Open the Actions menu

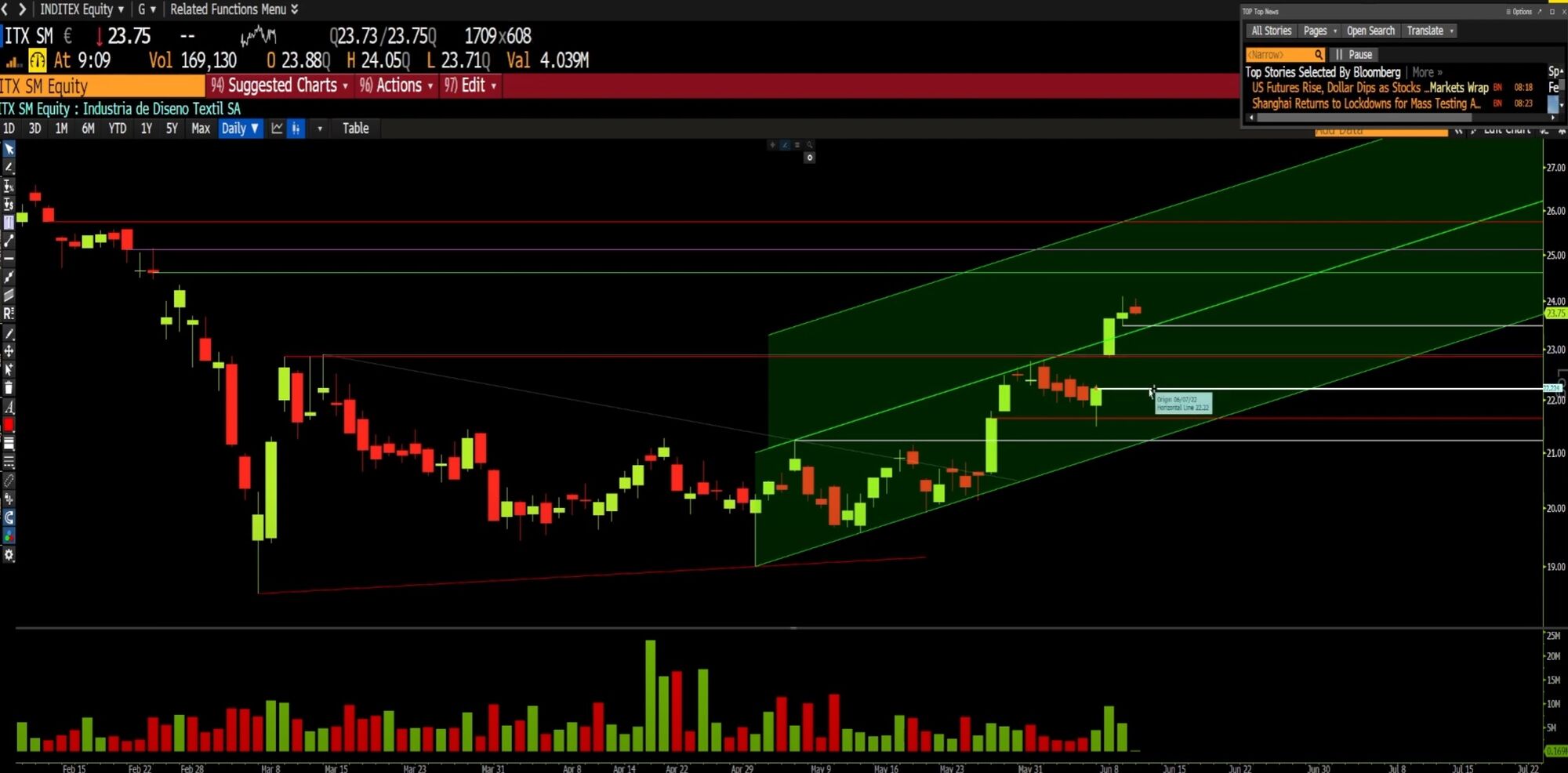[x=396, y=85]
